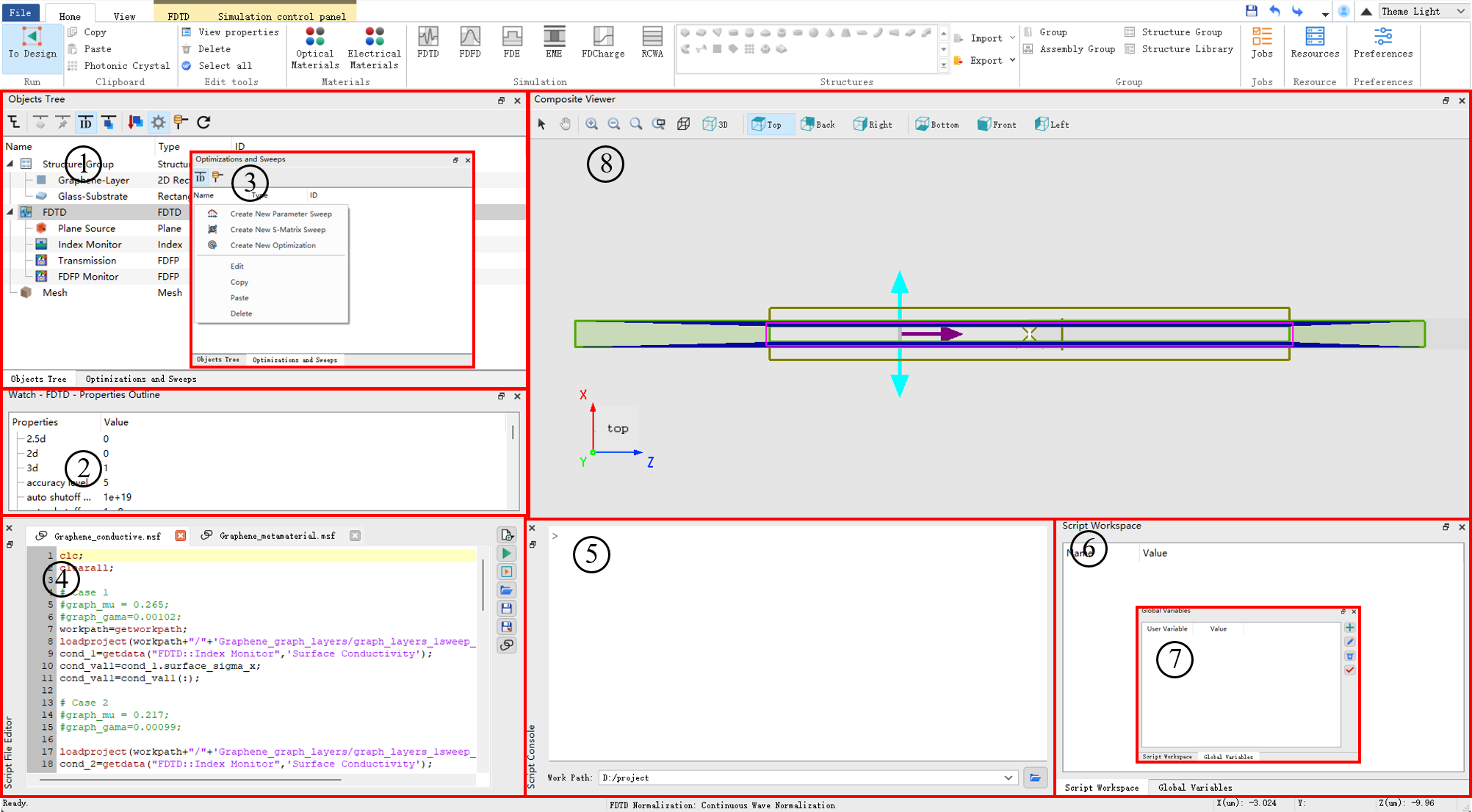This screenshot has height=812, width=1472.
Task: Toggle the gear button in Objects Tree toolbar
Action: click(x=158, y=122)
